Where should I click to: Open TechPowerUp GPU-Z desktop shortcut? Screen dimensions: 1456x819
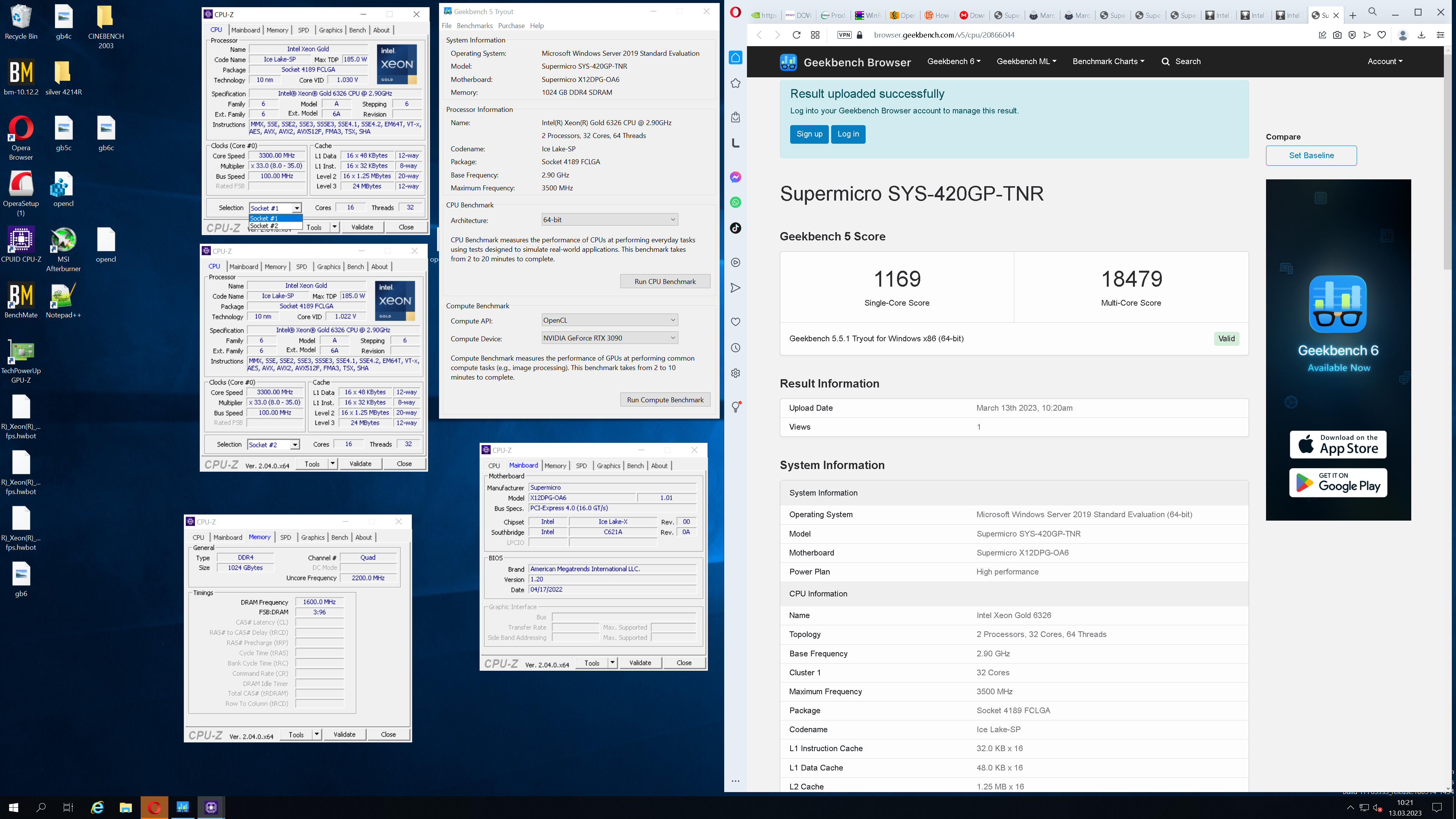click(x=21, y=361)
